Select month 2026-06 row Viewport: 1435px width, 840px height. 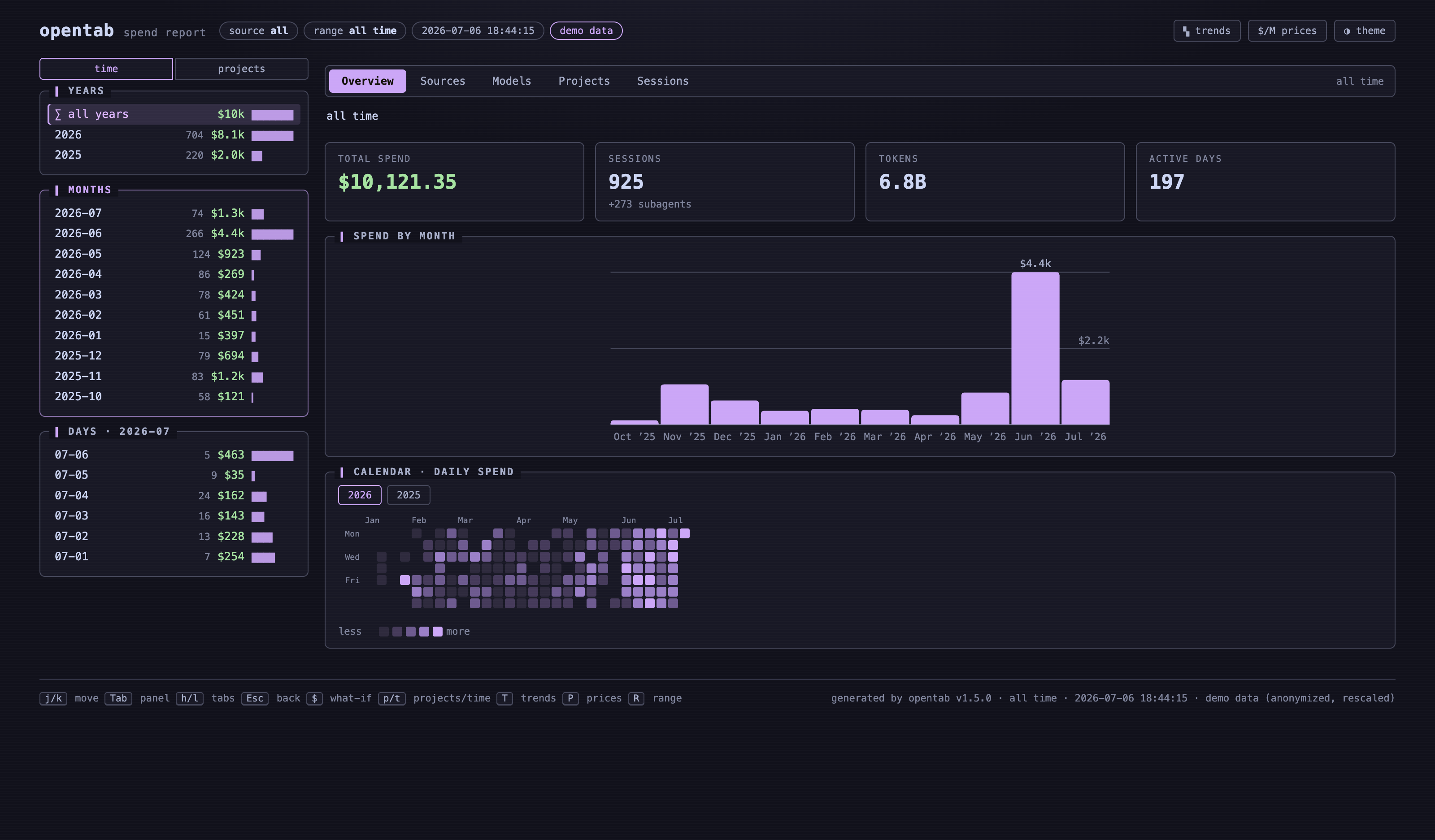click(x=174, y=234)
